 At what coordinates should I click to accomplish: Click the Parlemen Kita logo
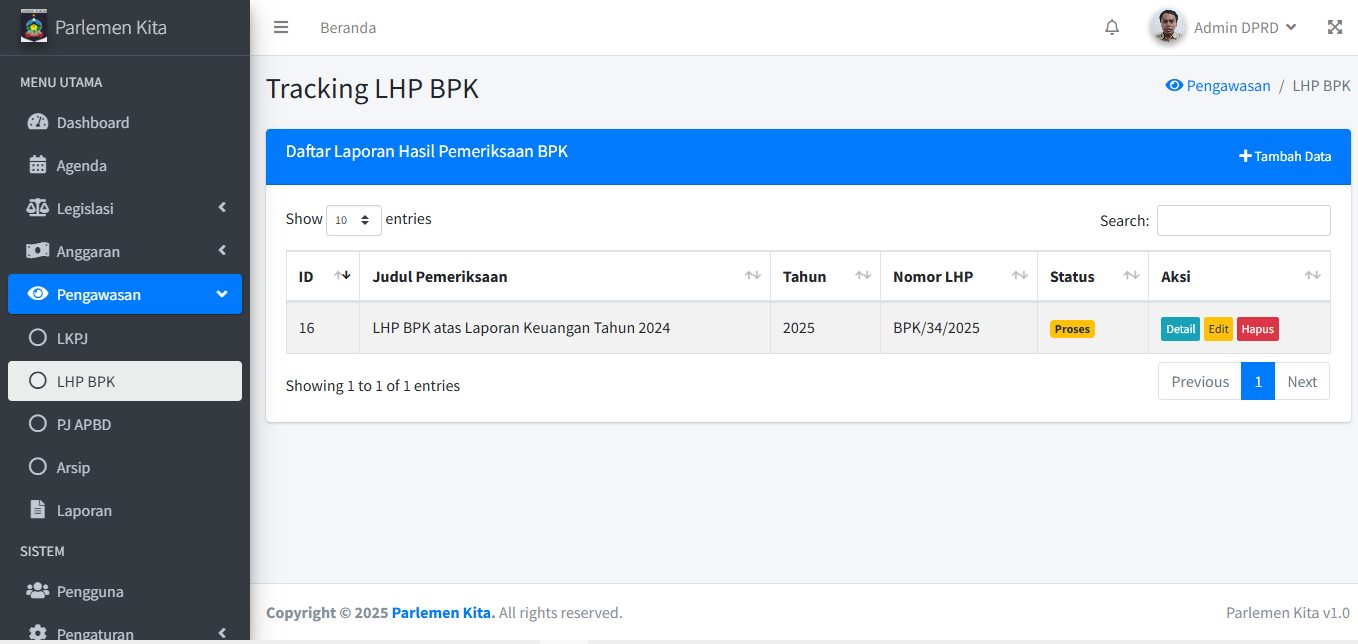34,27
